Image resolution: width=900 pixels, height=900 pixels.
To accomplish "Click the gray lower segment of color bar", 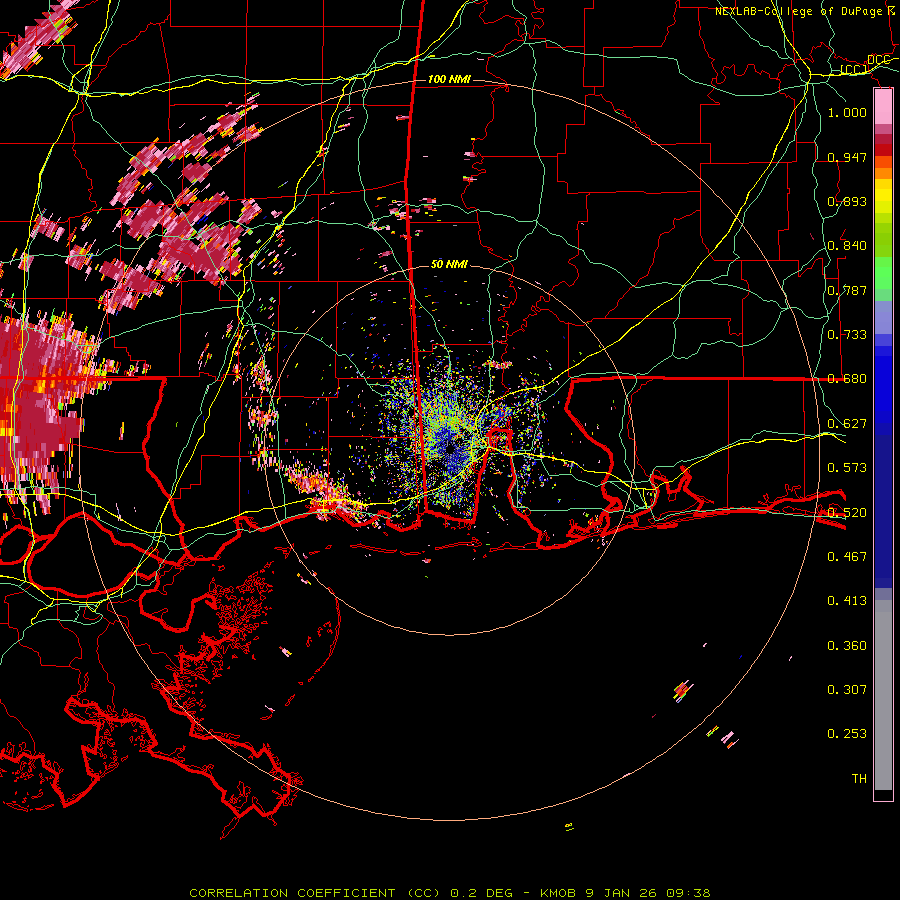I will pyautogui.click(x=883, y=695).
